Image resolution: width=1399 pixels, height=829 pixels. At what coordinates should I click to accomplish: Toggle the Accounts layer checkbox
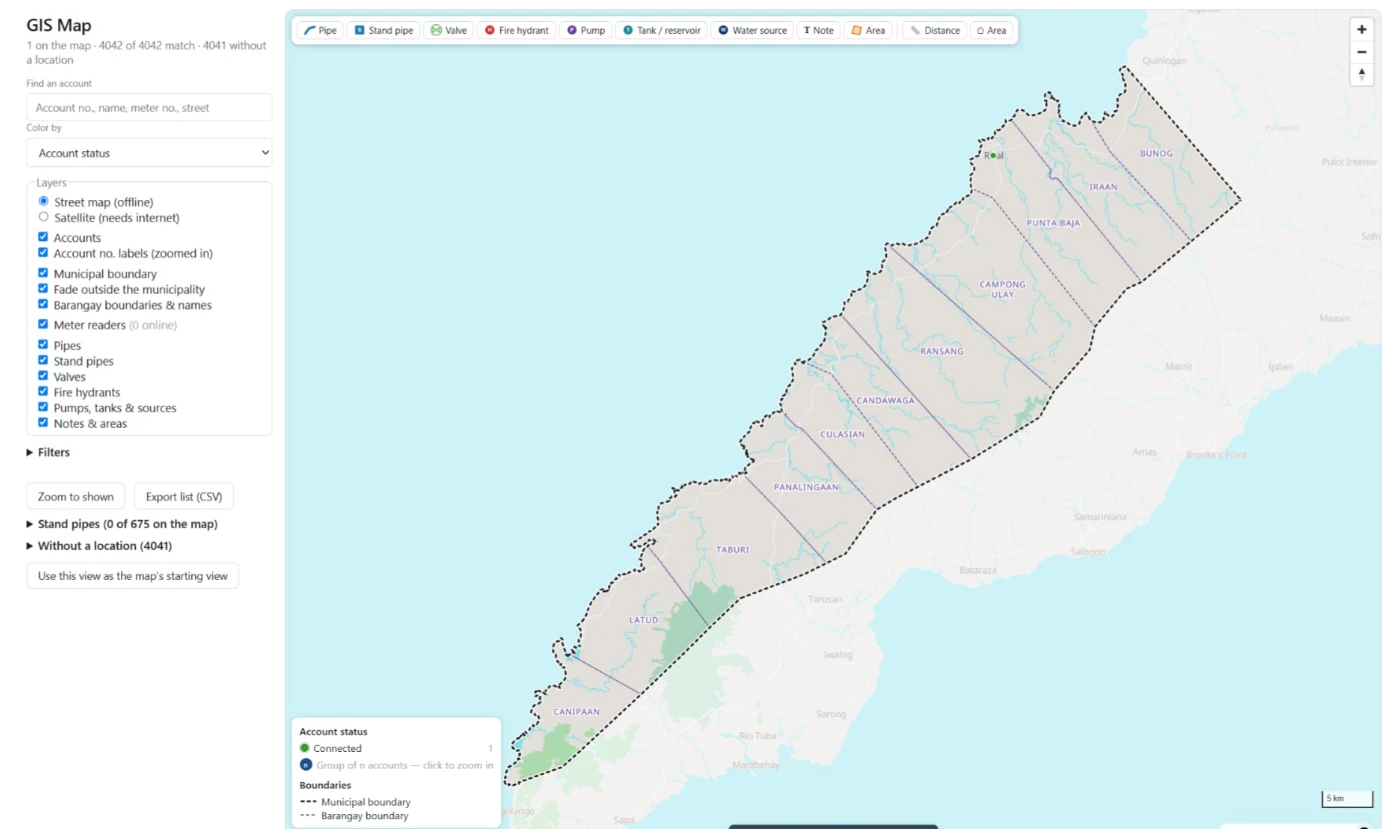point(43,237)
